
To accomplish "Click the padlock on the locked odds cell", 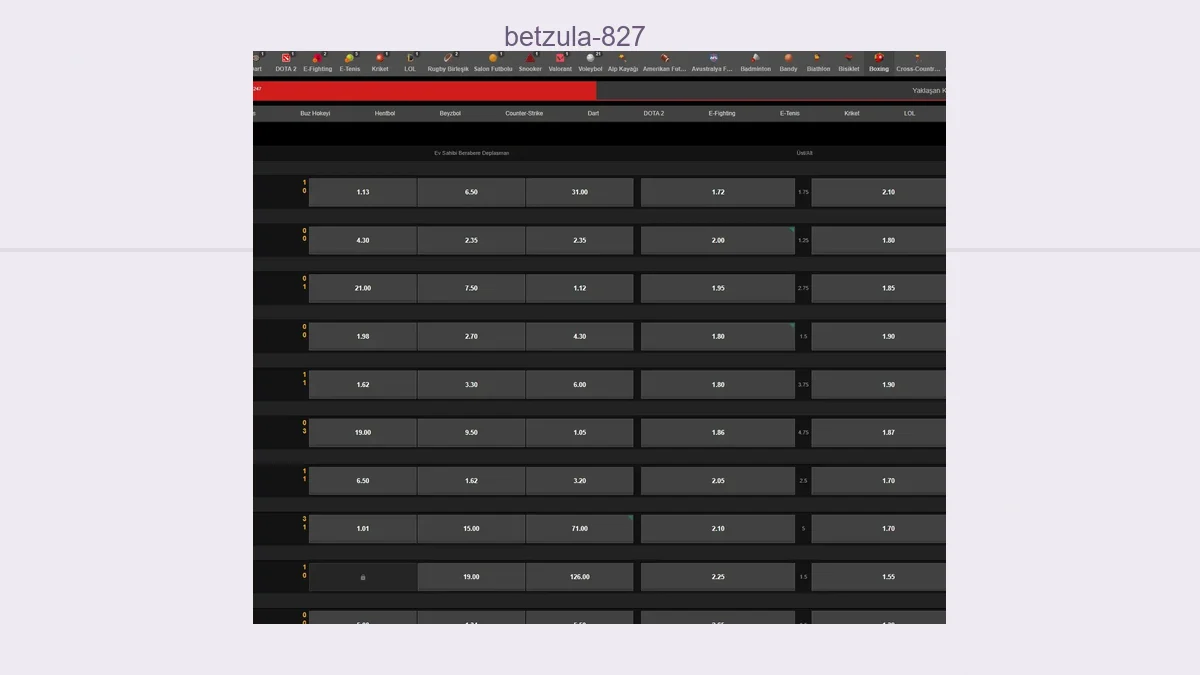I will pos(363,577).
